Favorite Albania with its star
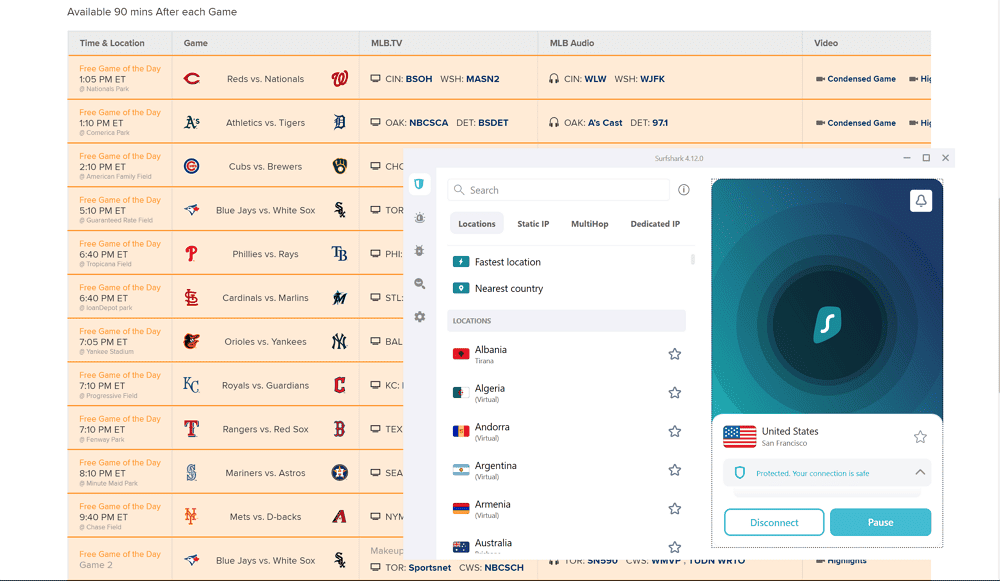This screenshot has height=581, width=1000. [x=675, y=354]
